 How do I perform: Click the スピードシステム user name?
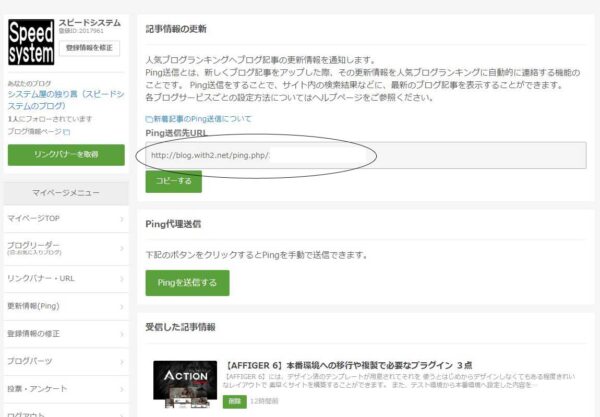pyautogui.click(x=90, y=23)
